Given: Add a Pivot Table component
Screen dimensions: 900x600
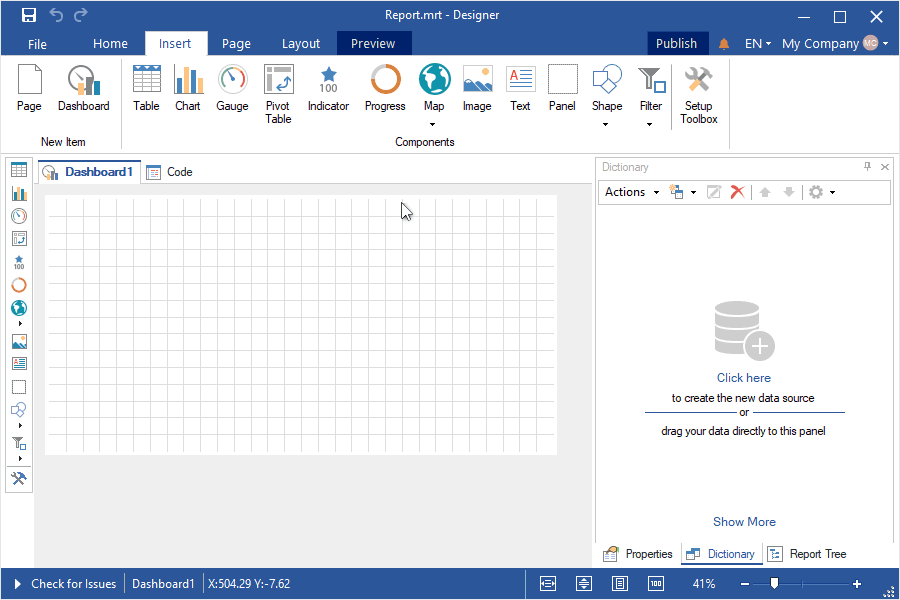Looking at the screenshot, I should click(x=278, y=94).
